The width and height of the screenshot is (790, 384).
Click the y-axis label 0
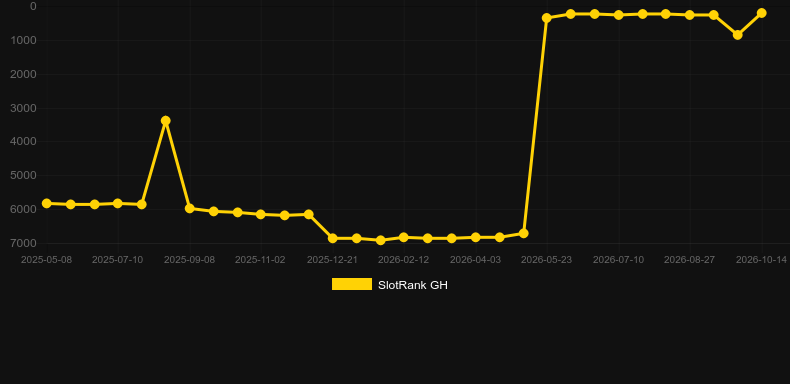point(33,6)
